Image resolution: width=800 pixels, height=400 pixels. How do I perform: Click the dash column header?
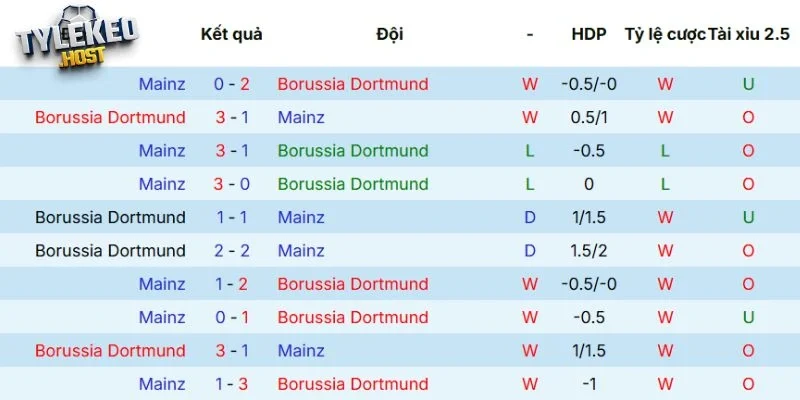tap(530, 34)
